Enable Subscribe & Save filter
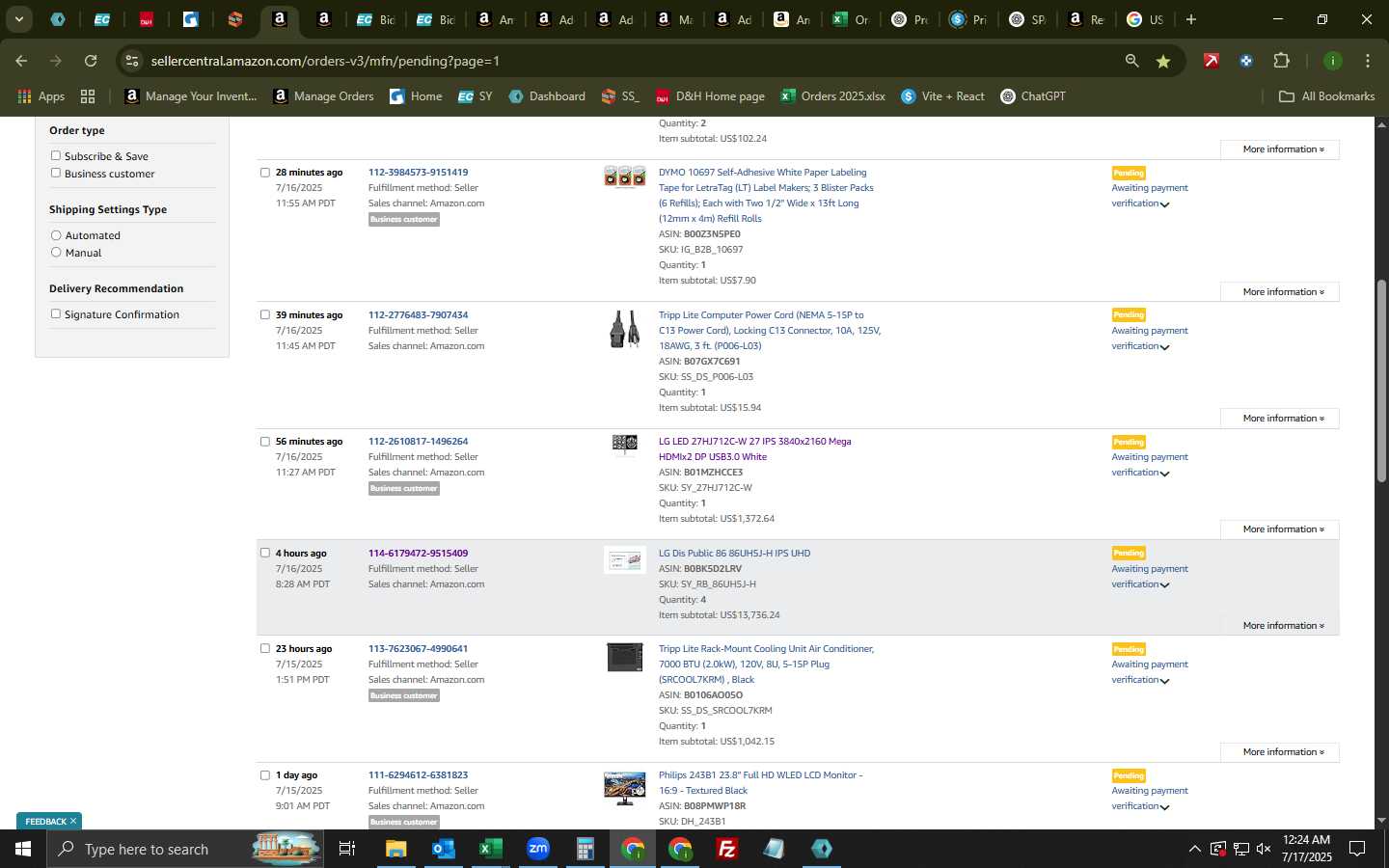Screen dimensions: 1389x868 (56, 155)
